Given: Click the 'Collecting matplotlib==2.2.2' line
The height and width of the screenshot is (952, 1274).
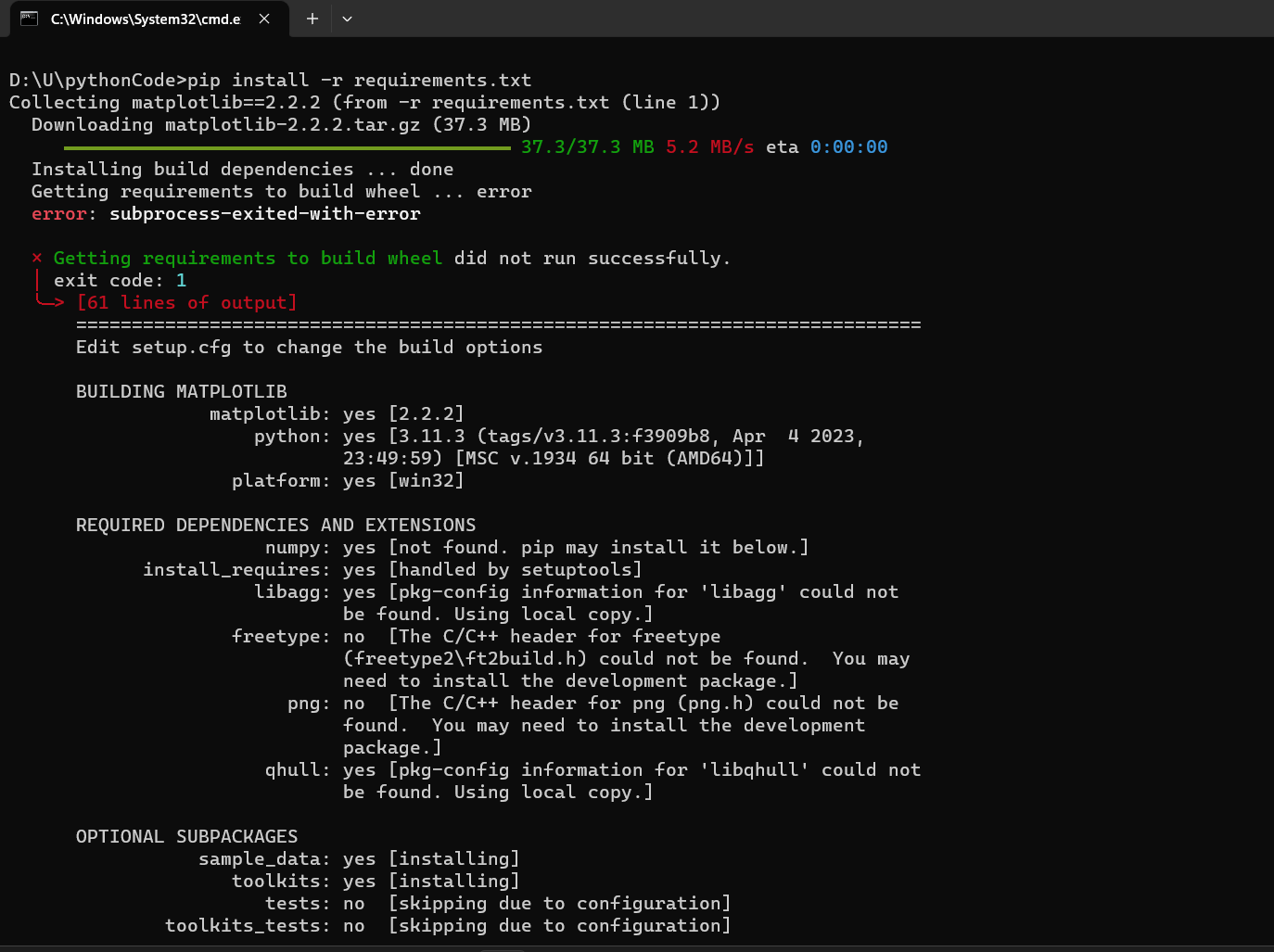Looking at the screenshot, I should (x=364, y=103).
